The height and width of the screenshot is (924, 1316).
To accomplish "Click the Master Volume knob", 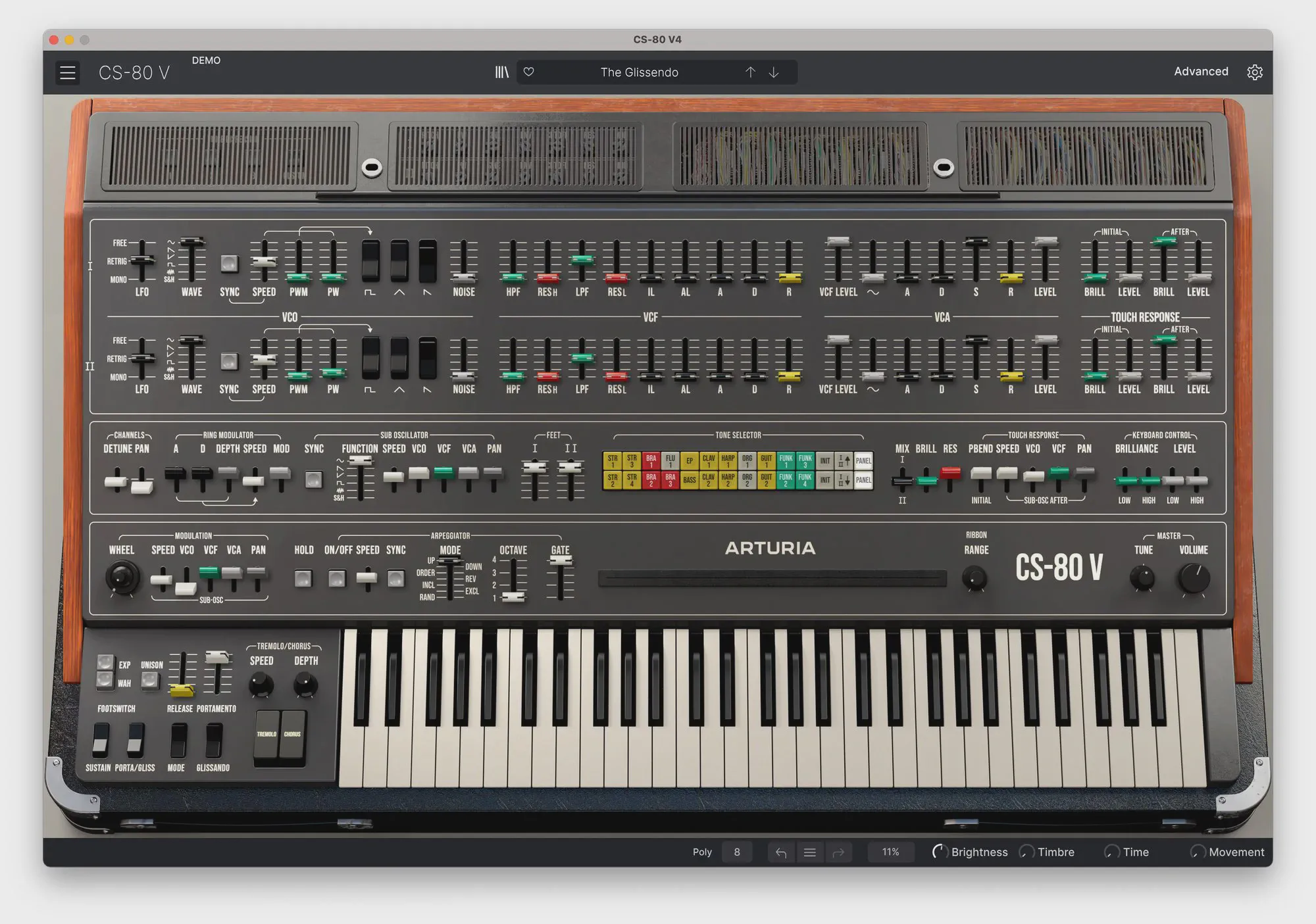I will (1193, 579).
